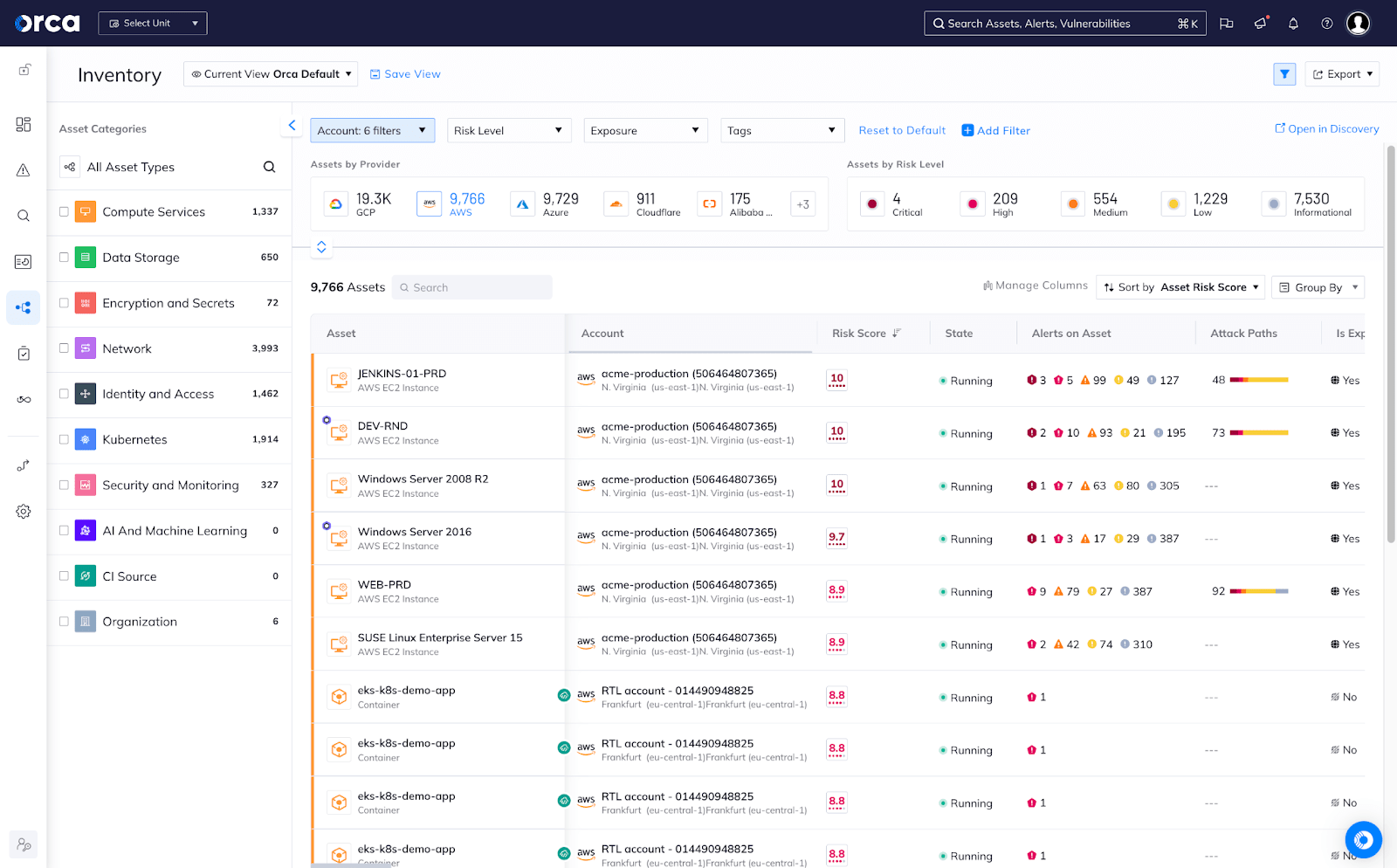Enable the Kubernetes category checkbox
This screenshot has height=868, width=1397.
63,439
